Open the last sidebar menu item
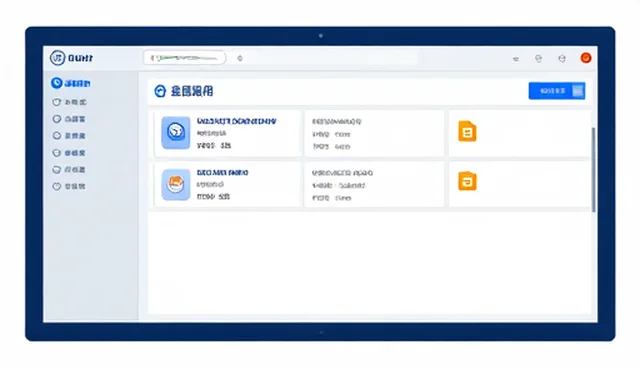This screenshot has width=640, height=368. pyautogui.click(x=69, y=186)
